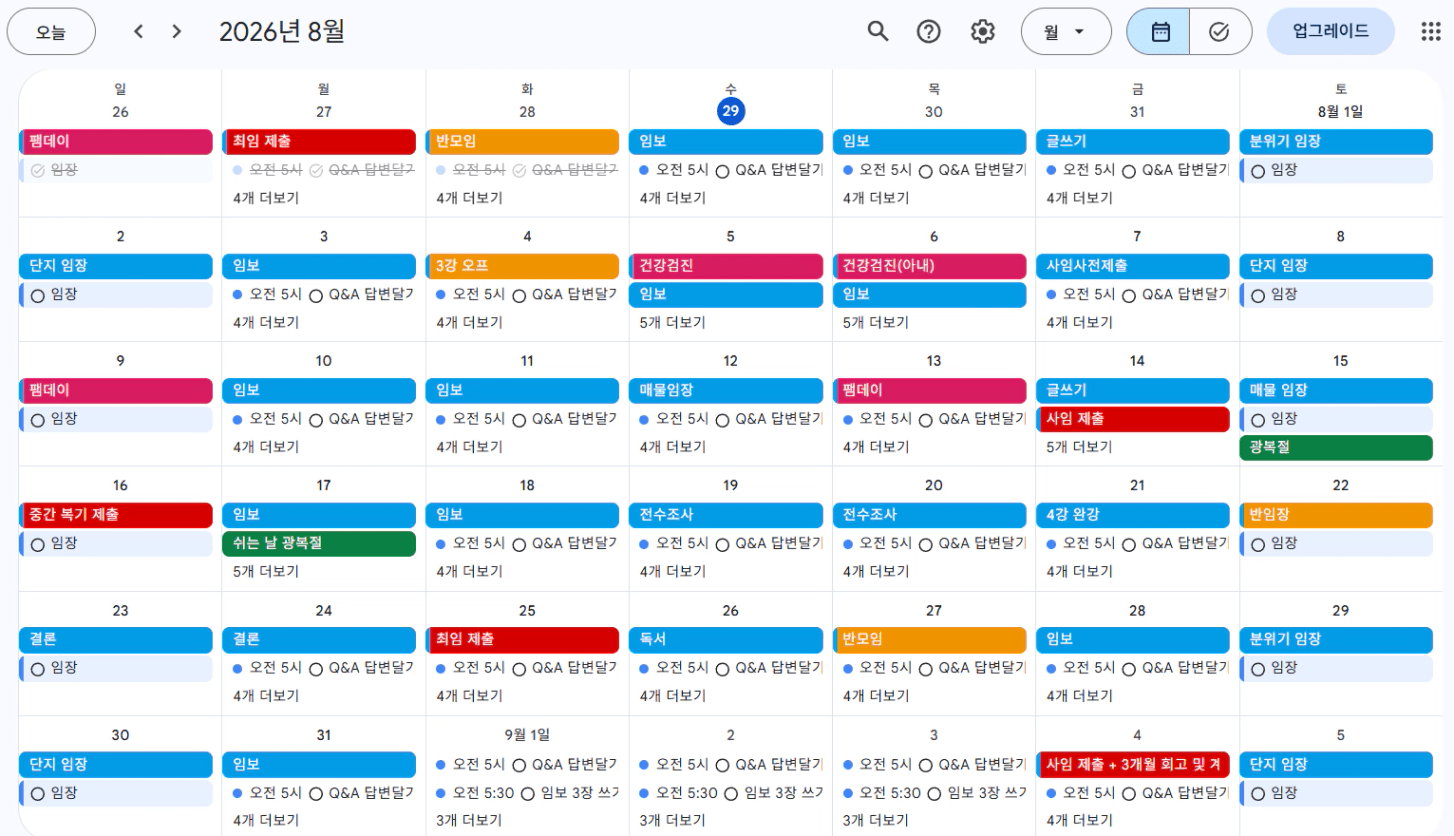Open the 반모임 event on July 28

(523, 142)
